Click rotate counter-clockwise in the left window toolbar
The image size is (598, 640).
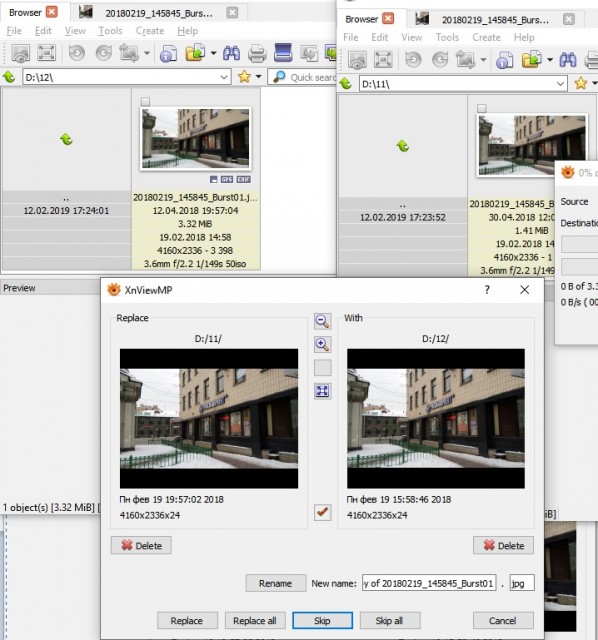click(x=77, y=53)
